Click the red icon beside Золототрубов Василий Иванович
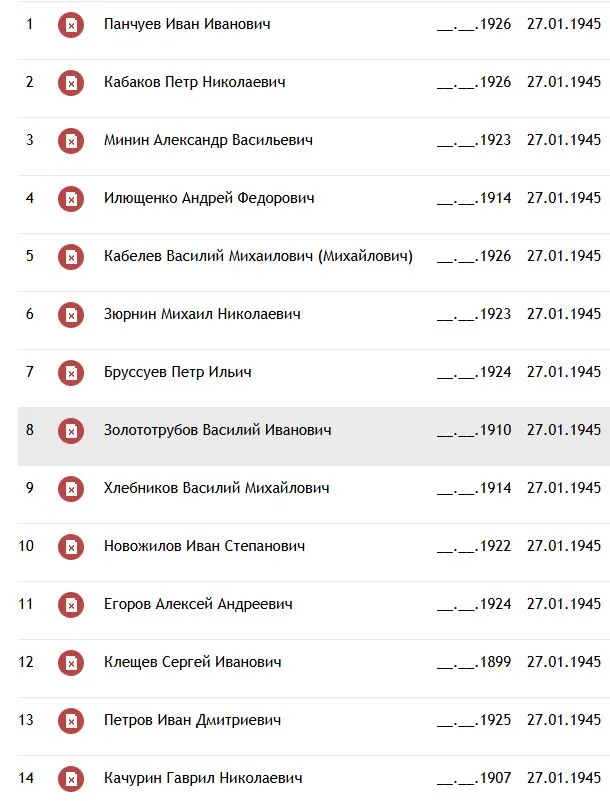Image resolution: width=610 pixels, height=801 pixels. (x=71, y=431)
